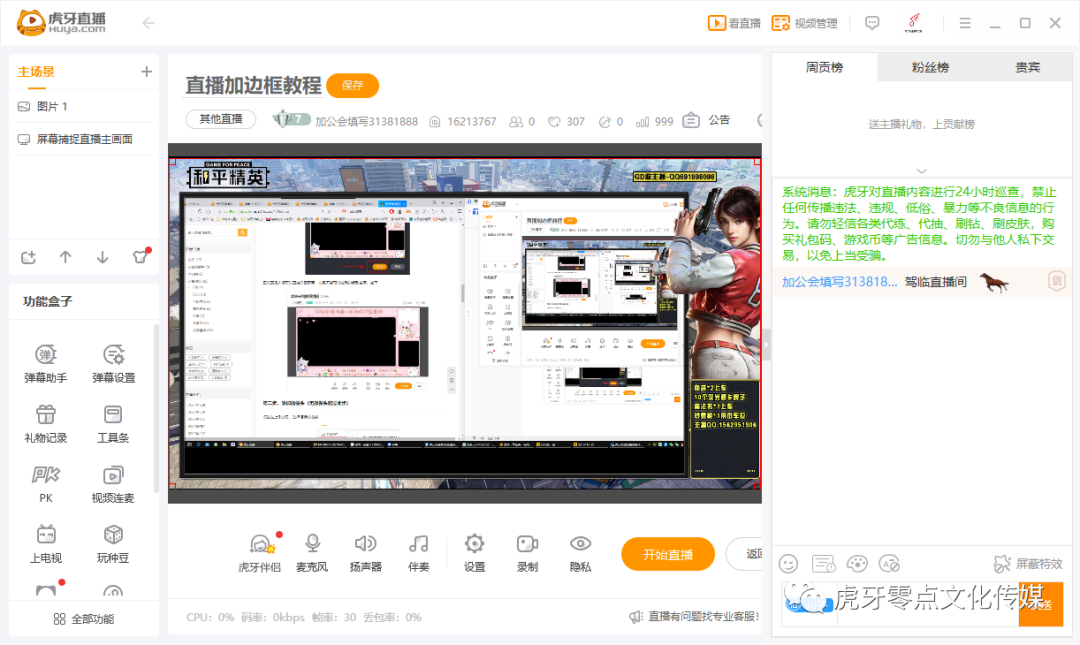This screenshot has height=645, width=1080.
Task: Open the 工具条 toolbar option
Action: [114, 423]
